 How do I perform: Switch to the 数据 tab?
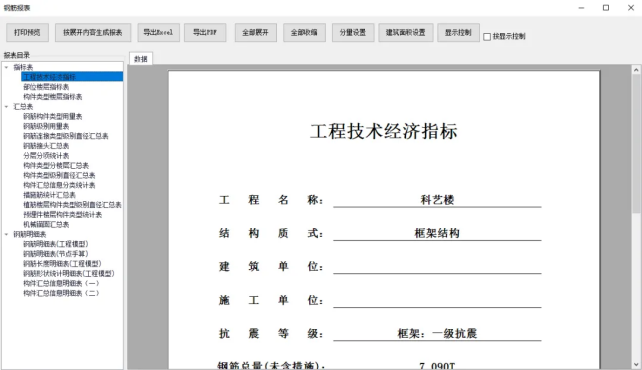click(140, 59)
